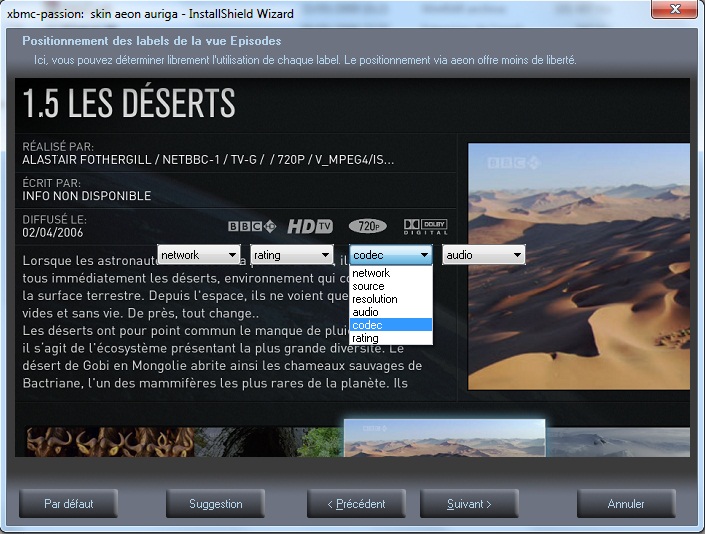The image size is (705, 534).
Task: Proceed with the Suivant button
Action: point(469,503)
